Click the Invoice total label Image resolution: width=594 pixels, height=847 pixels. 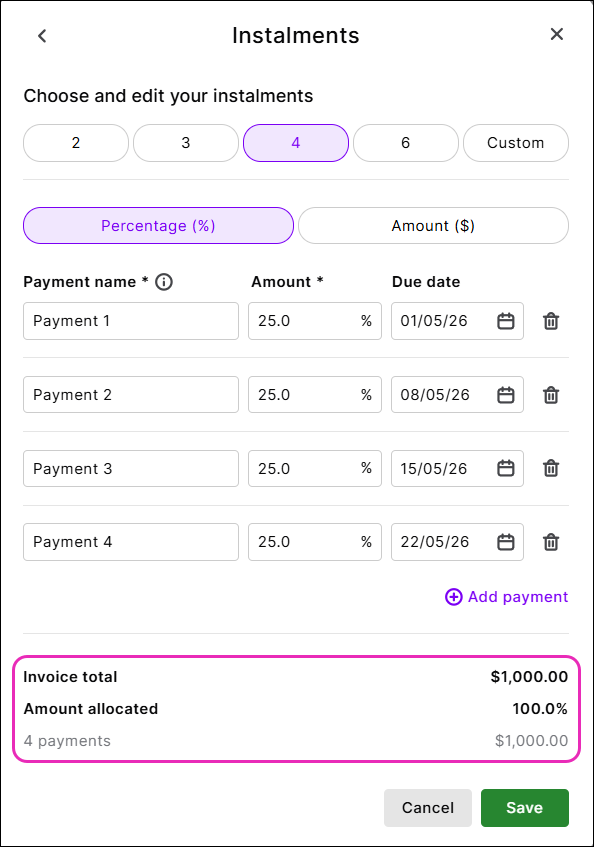(x=70, y=677)
